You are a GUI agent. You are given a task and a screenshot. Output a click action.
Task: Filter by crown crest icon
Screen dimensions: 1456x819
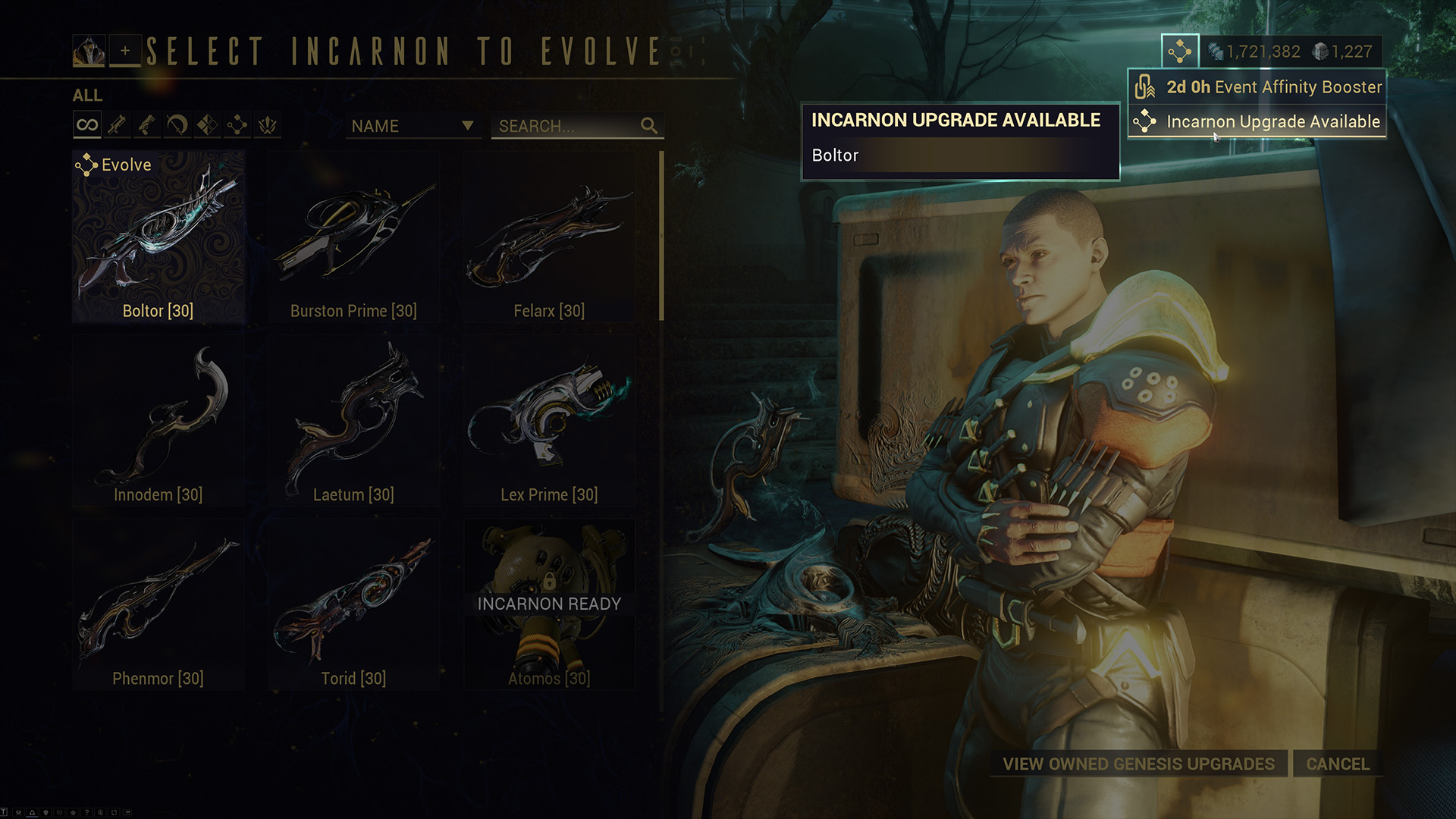[x=268, y=125]
